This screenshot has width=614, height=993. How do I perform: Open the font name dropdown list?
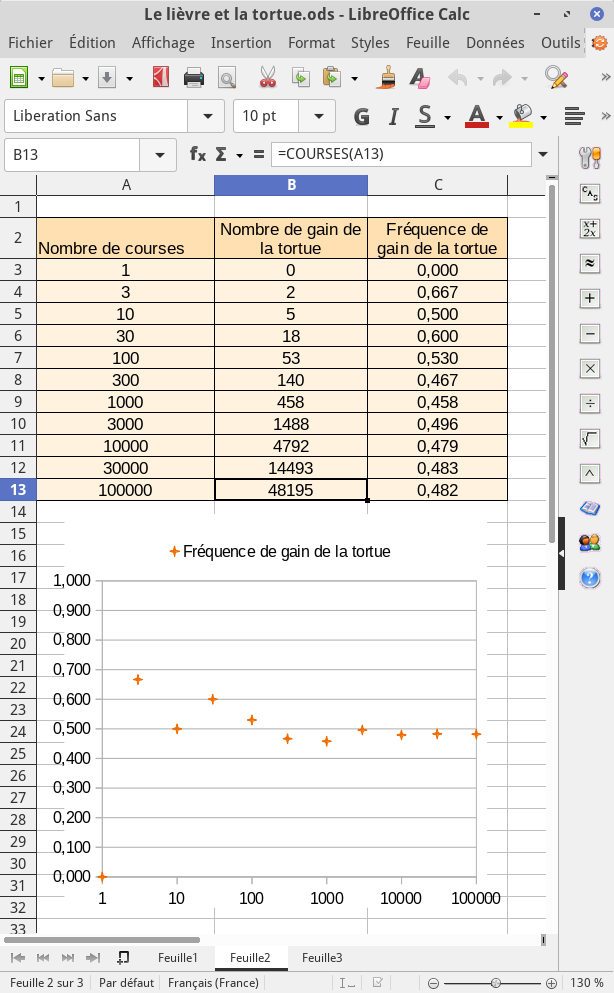click(207, 116)
